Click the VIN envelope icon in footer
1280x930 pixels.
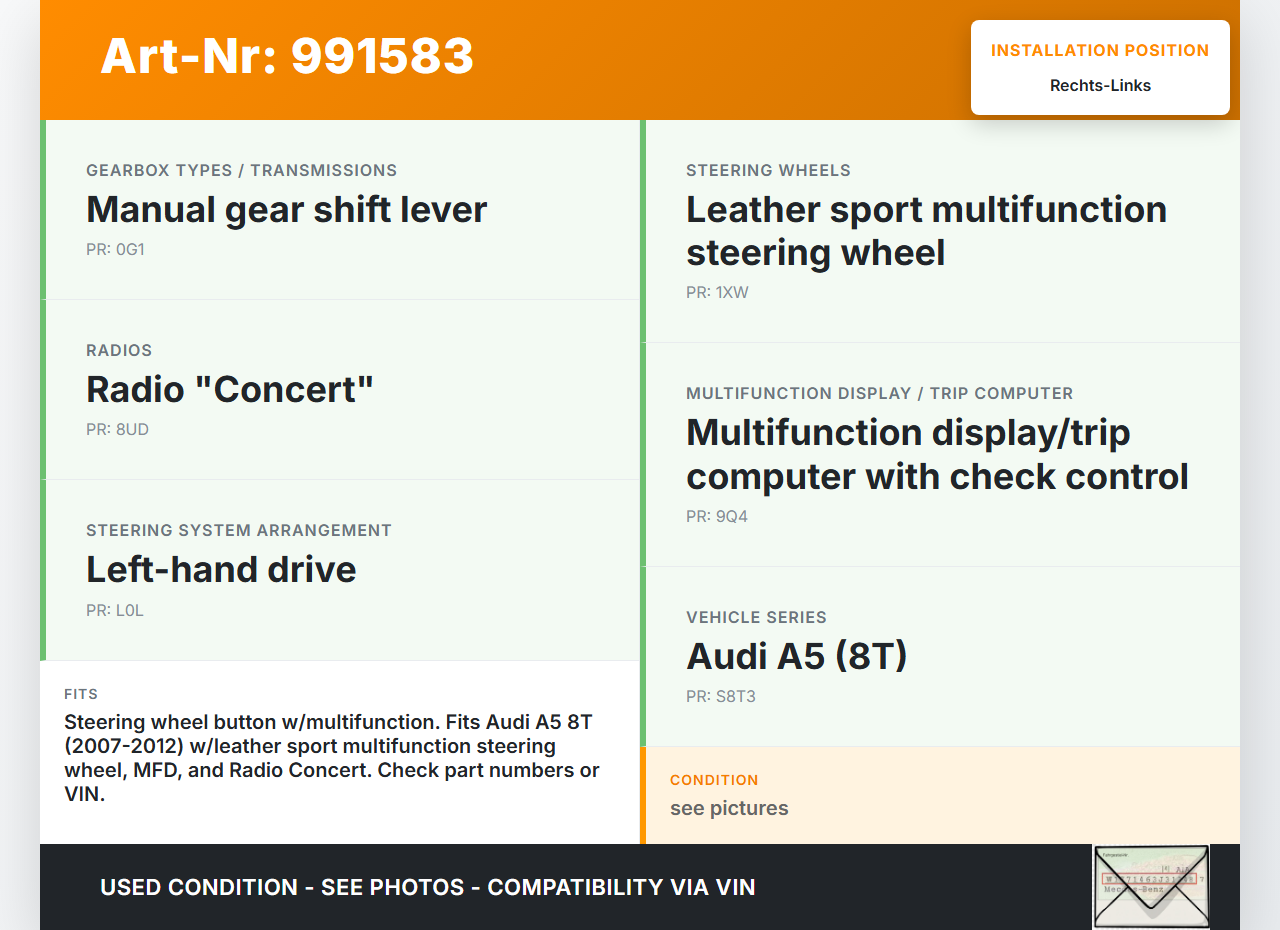pyautogui.click(x=1151, y=886)
